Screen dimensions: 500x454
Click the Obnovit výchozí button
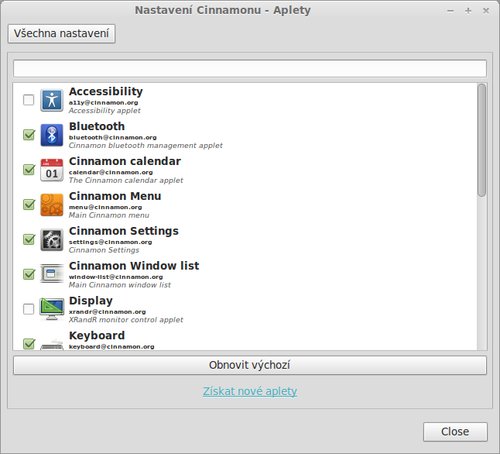coord(250,365)
